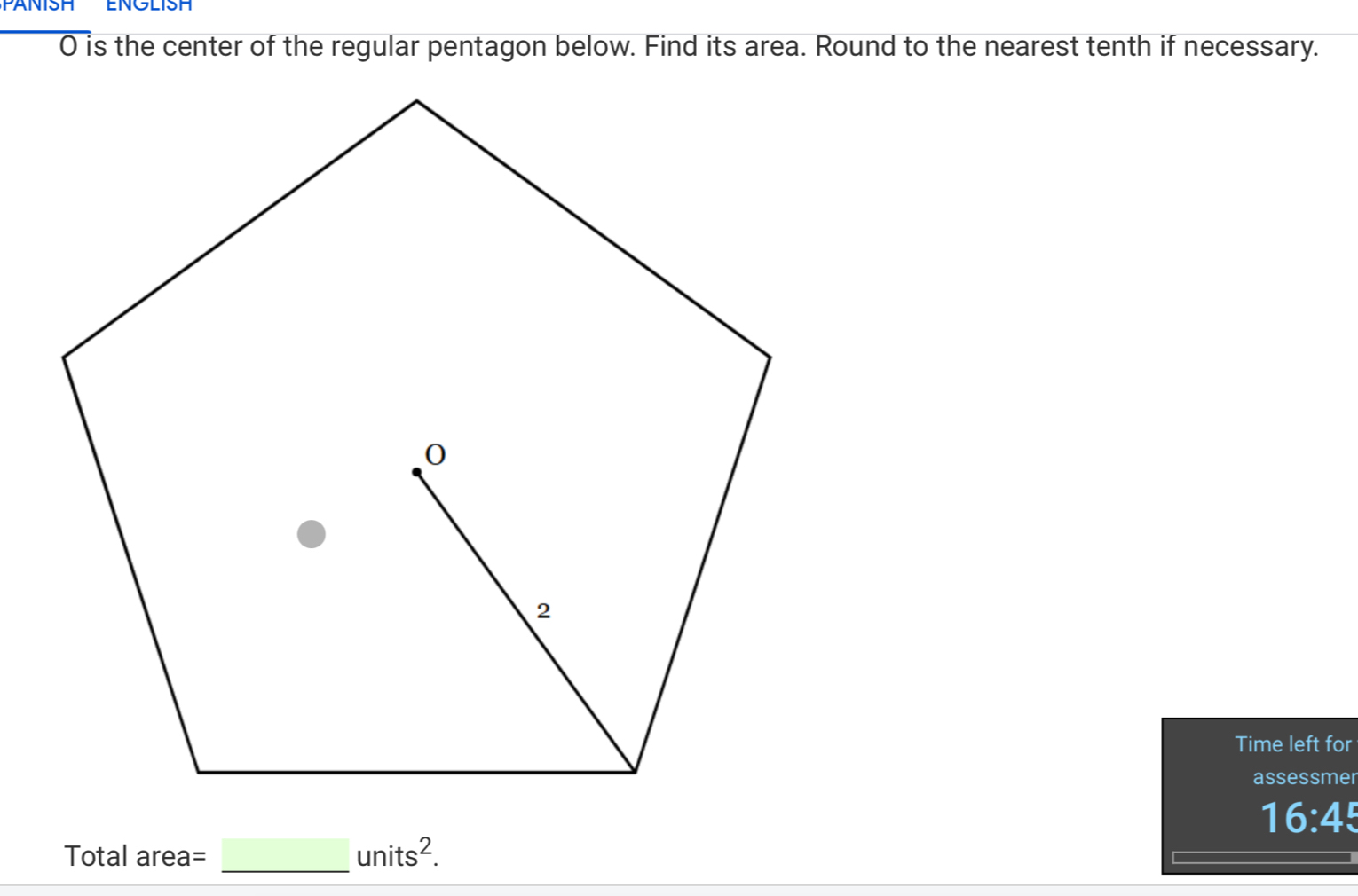The height and width of the screenshot is (896, 1358).
Task: Click the left vertex of the pentagon
Action: [65, 358]
